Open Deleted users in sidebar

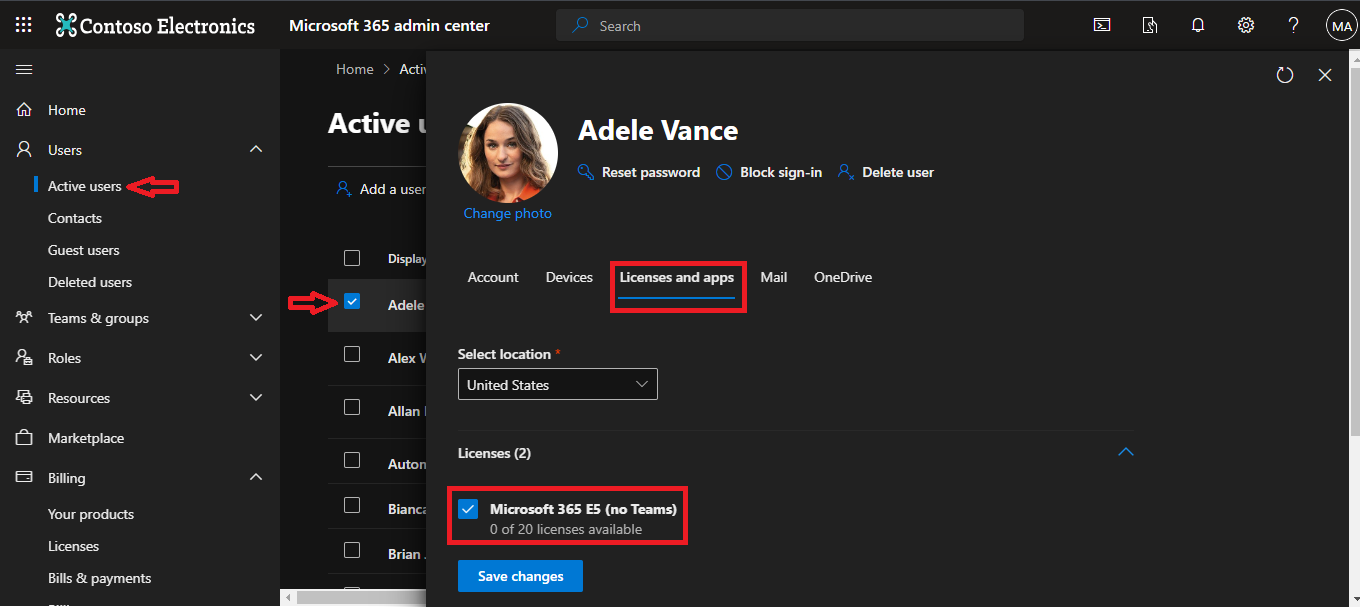pyautogui.click(x=90, y=282)
